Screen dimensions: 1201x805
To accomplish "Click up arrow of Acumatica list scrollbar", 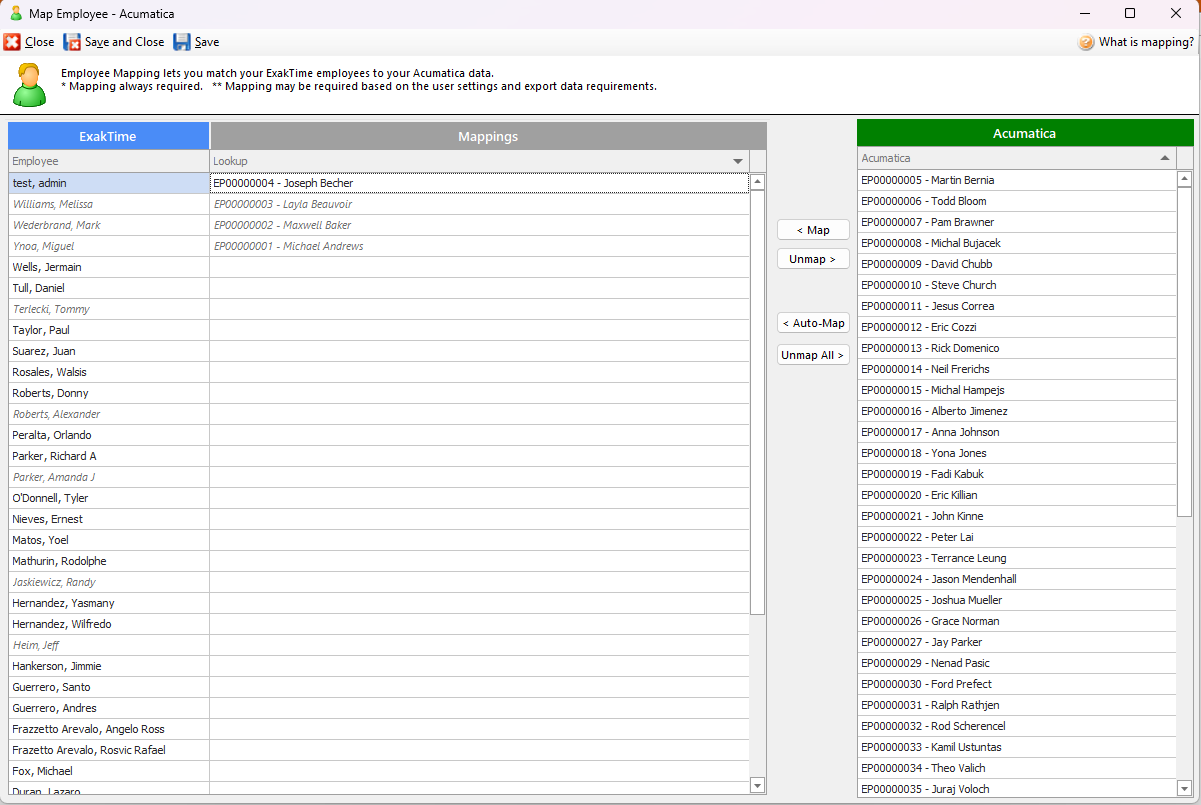I will 1185,179.
